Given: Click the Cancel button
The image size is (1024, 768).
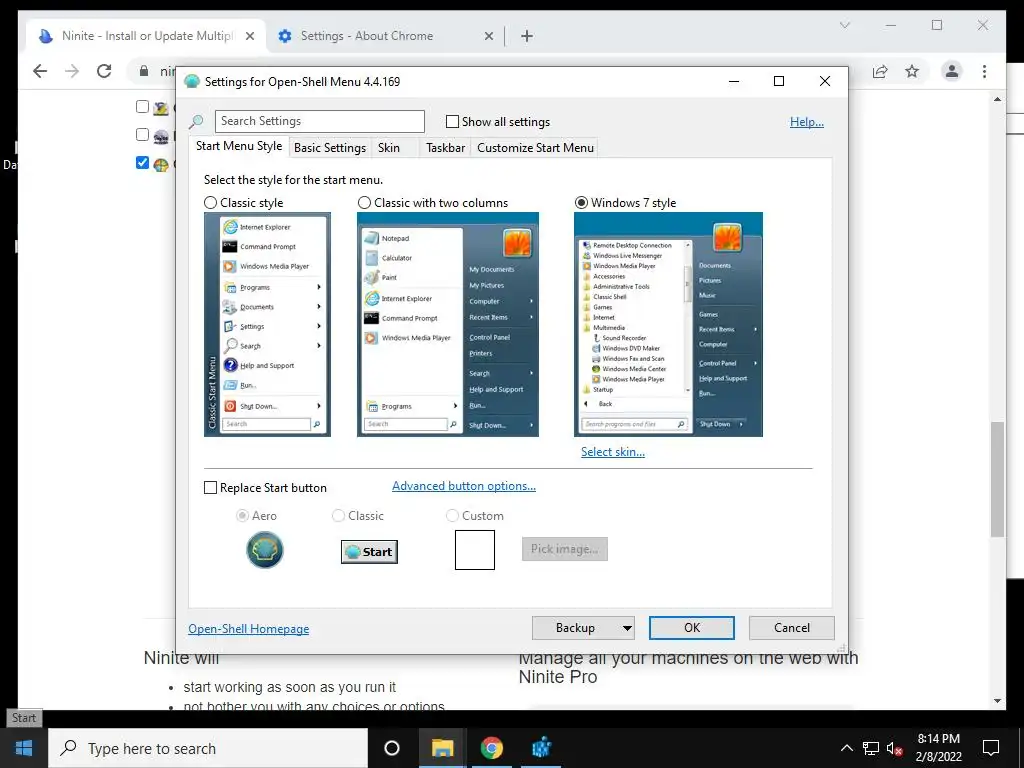Looking at the screenshot, I should [x=792, y=628].
